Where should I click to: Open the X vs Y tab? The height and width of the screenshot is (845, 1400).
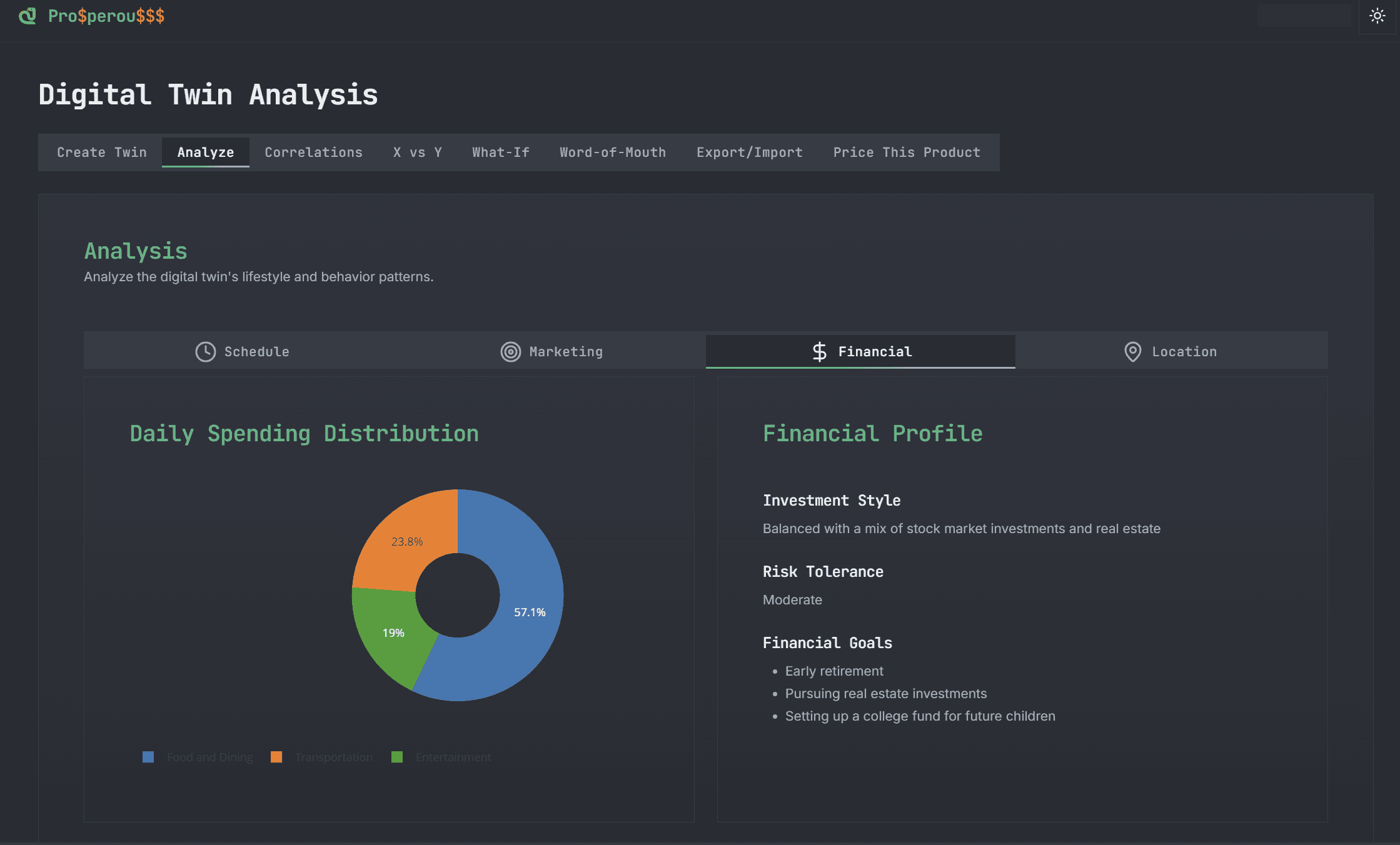tap(417, 152)
